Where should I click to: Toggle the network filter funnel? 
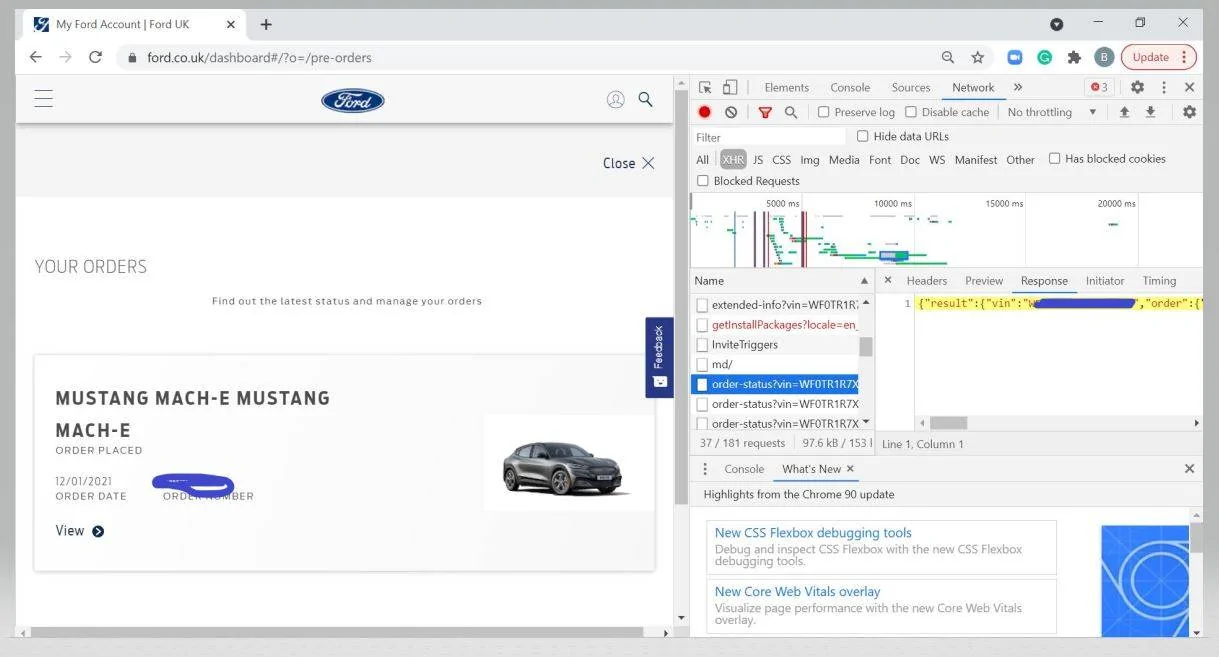point(765,113)
